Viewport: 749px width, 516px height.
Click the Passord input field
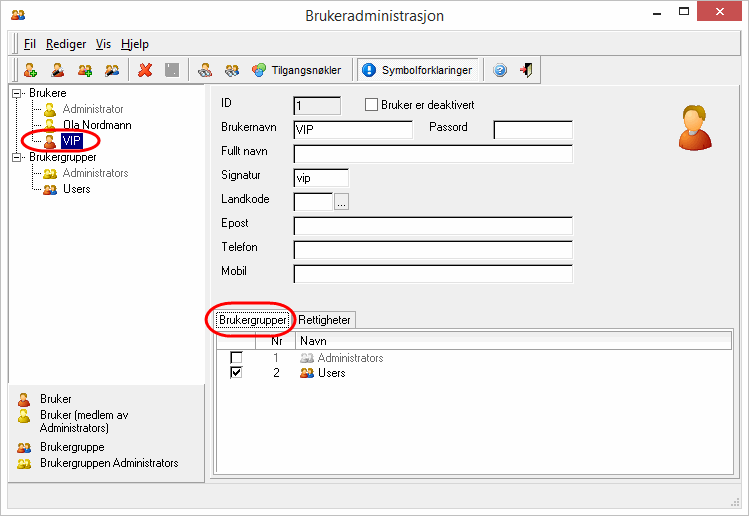532,130
